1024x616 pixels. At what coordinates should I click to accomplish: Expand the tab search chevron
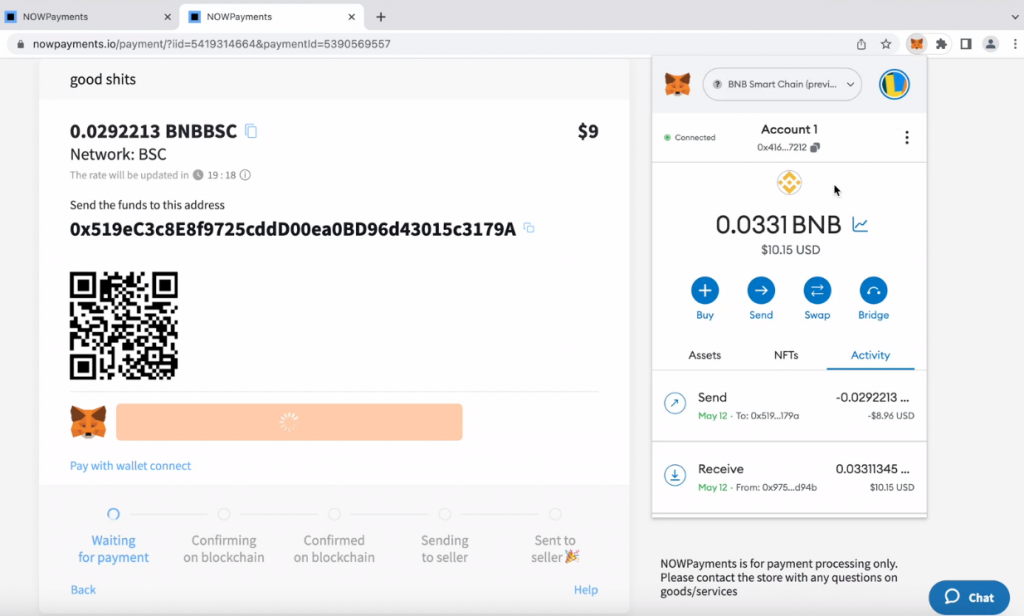click(1015, 17)
